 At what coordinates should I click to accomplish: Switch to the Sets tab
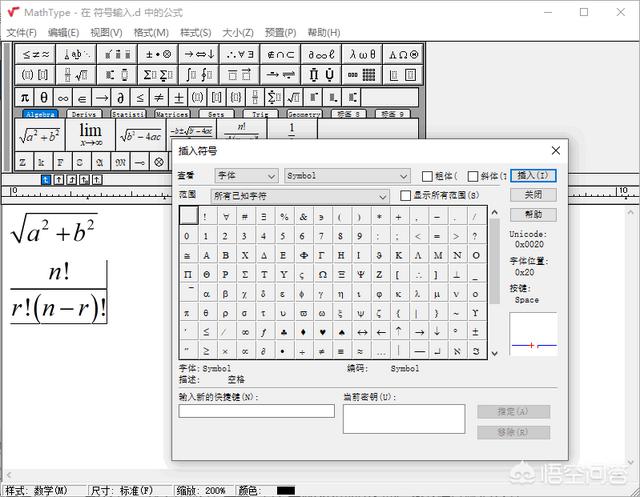(216, 114)
